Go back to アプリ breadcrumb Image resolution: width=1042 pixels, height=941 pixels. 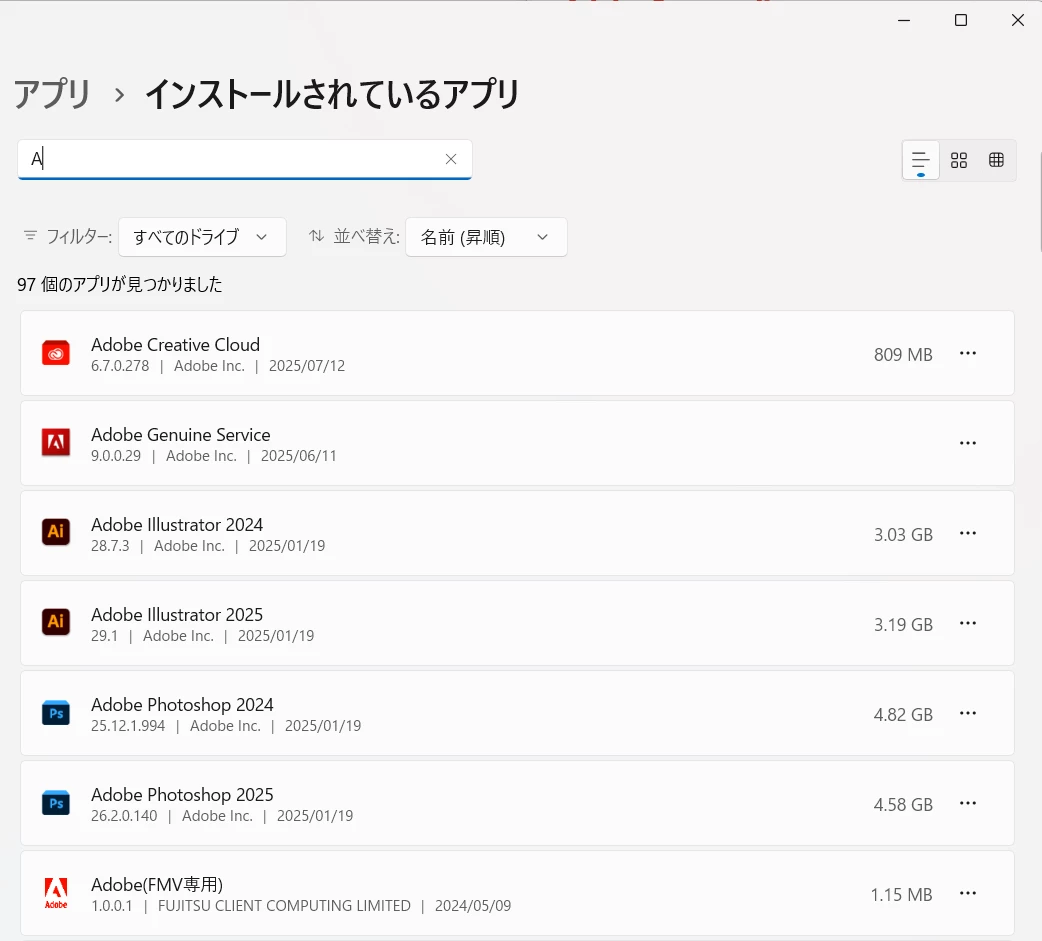[52, 94]
